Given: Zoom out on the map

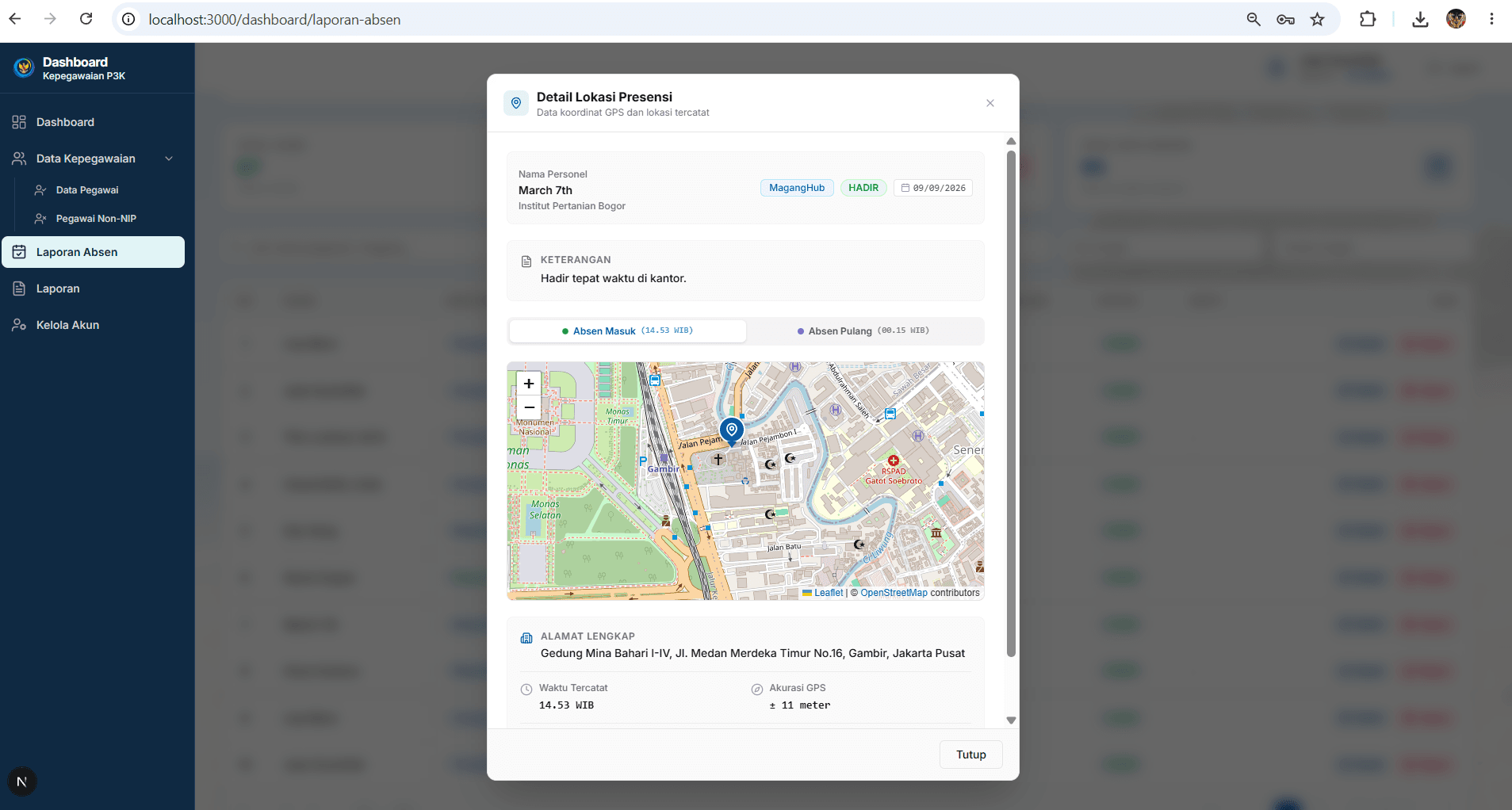Looking at the screenshot, I should click(529, 407).
